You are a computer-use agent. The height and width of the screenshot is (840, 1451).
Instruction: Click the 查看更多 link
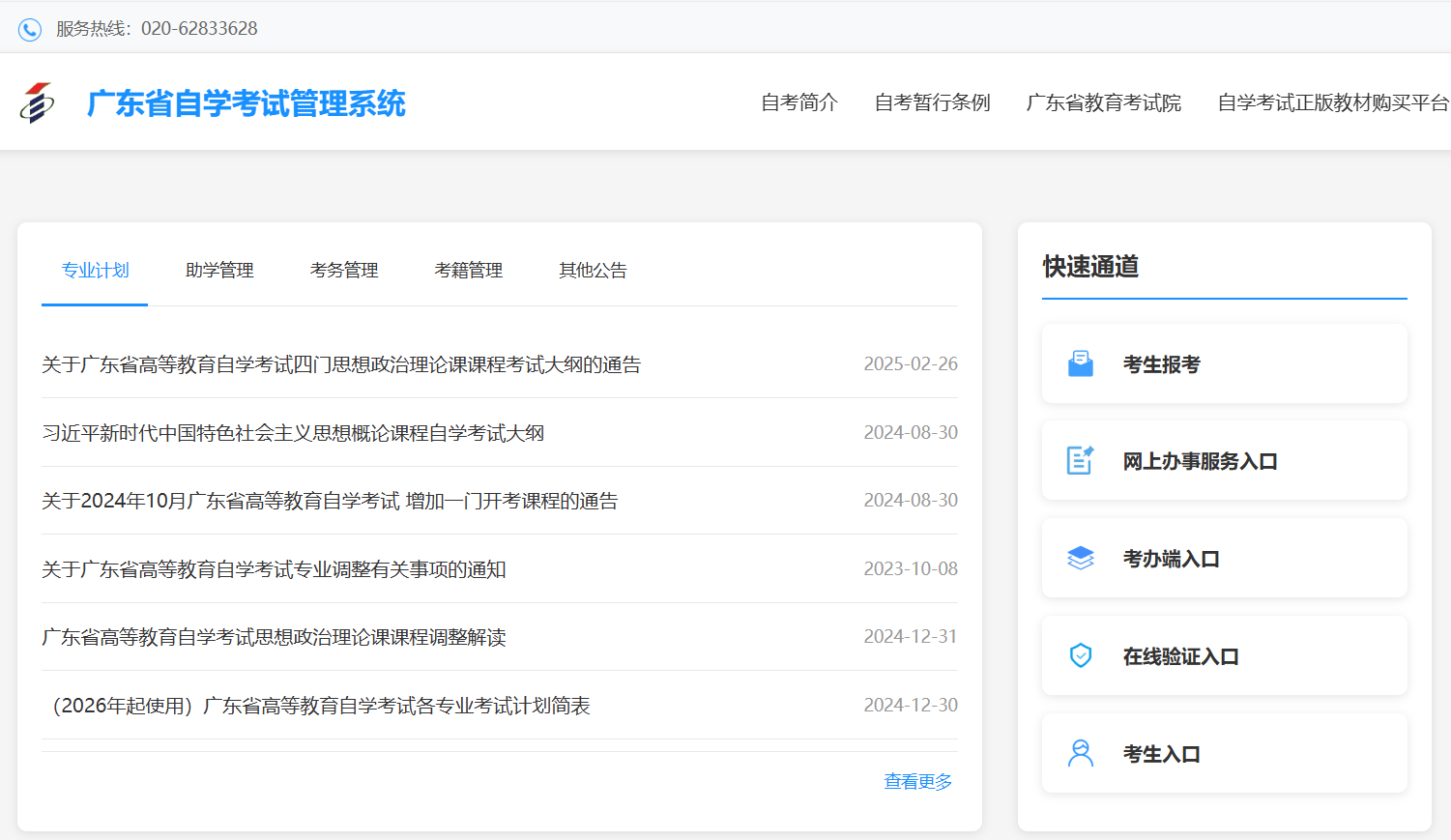(916, 781)
